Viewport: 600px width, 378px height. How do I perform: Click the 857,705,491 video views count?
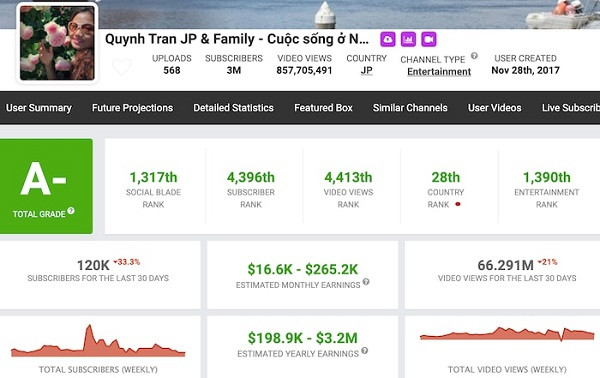(304, 70)
